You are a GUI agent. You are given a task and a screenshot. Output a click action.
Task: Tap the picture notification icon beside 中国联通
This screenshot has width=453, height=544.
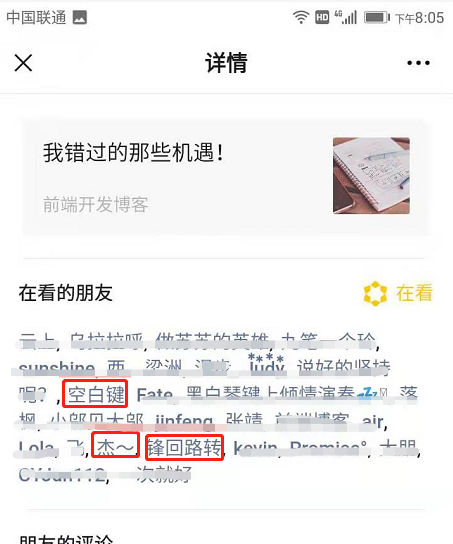[x=80, y=17]
